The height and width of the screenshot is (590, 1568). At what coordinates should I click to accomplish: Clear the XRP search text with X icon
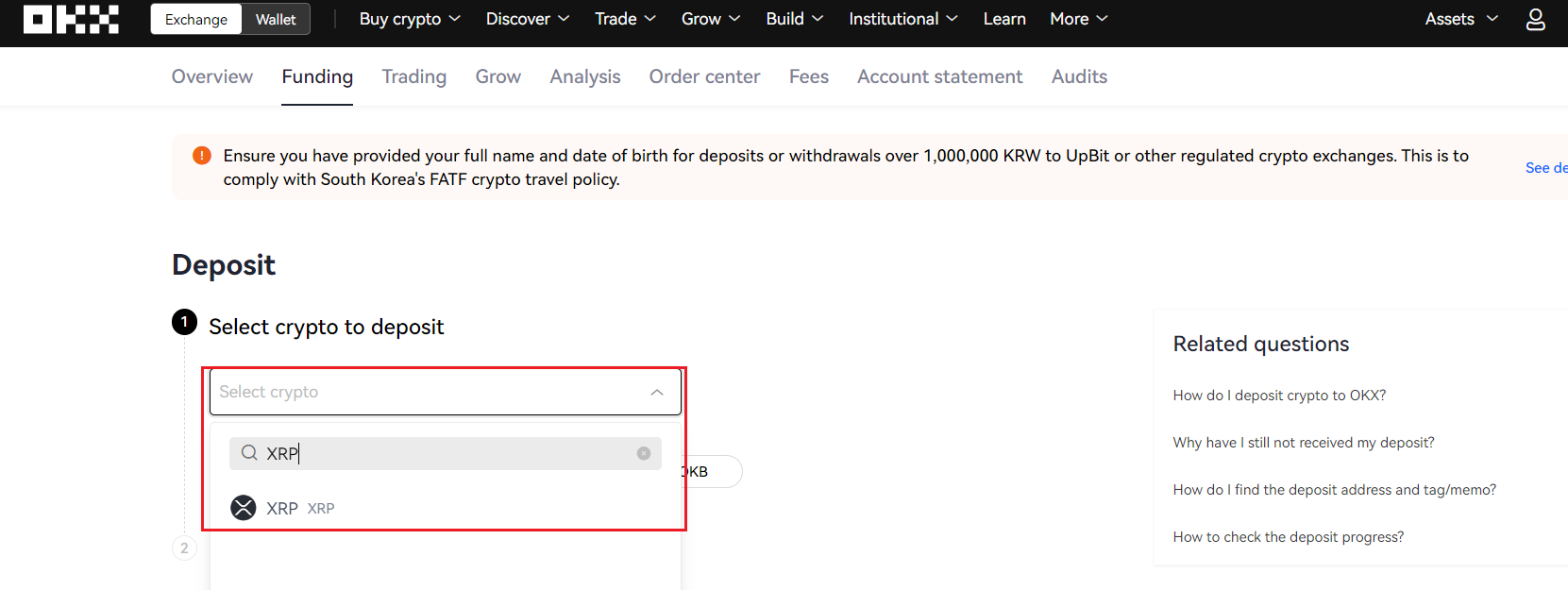(x=644, y=453)
